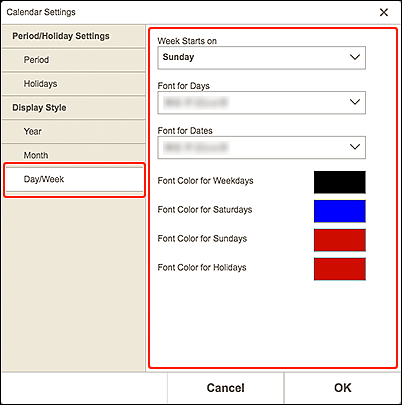Open the Font Color for Sundays swatch
The height and width of the screenshot is (405, 402).
pyautogui.click(x=340, y=240)
